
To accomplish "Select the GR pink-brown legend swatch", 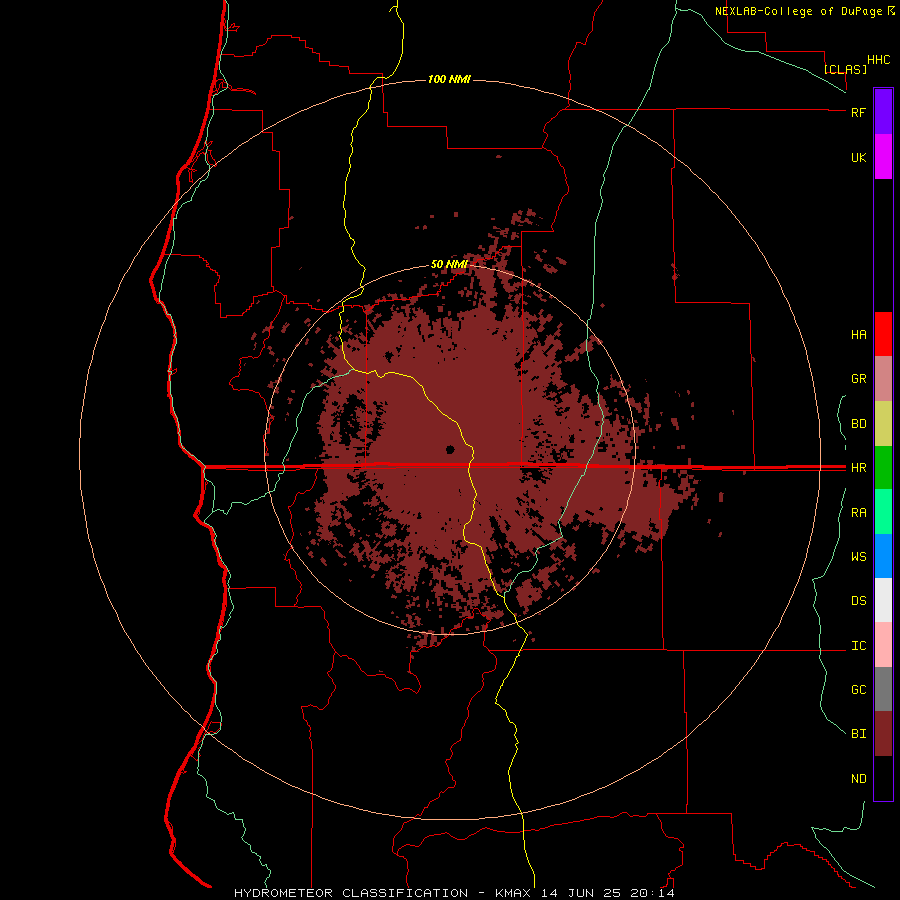I will 883,379.
